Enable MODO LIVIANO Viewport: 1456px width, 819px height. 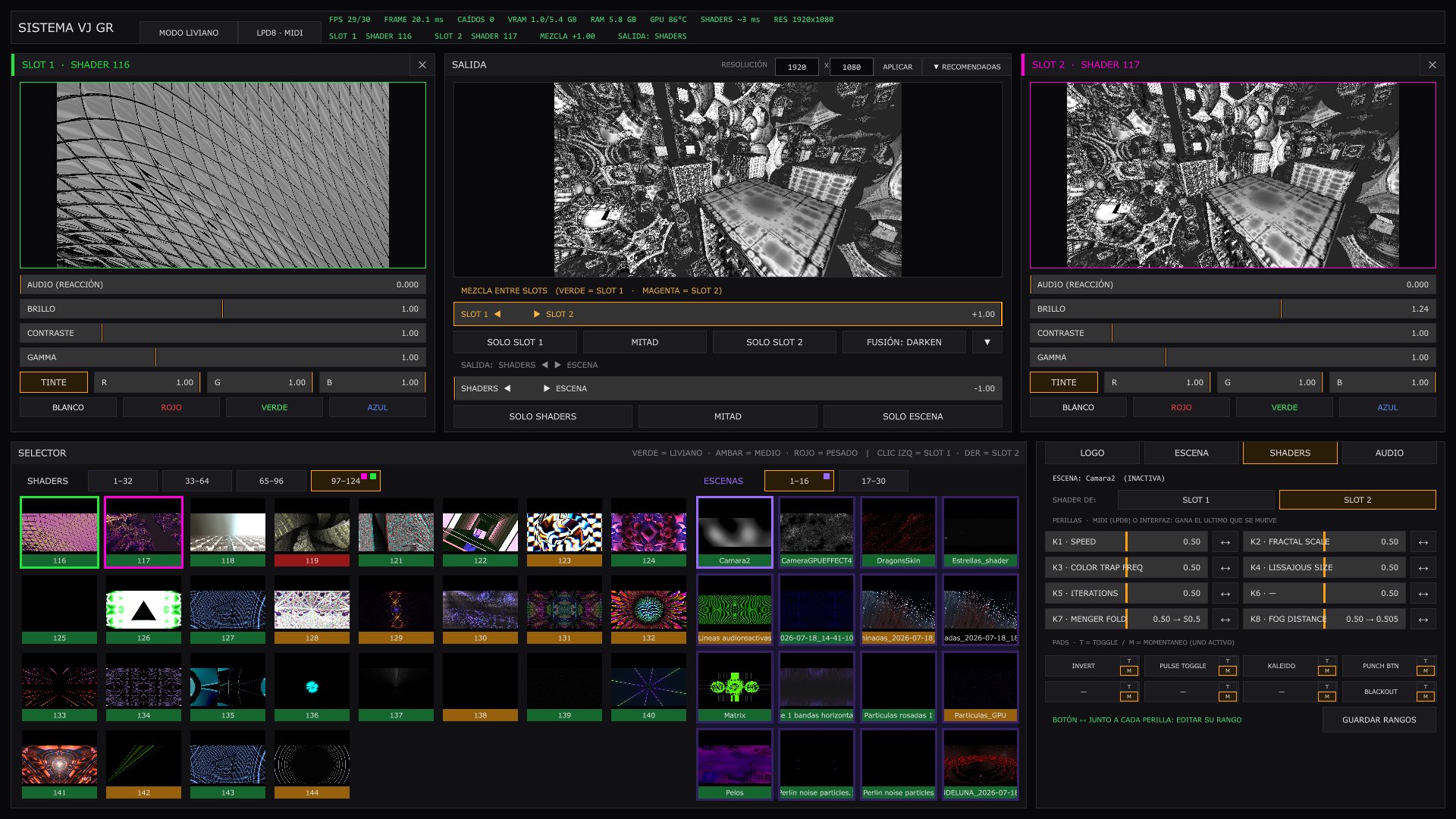(x=189, y=33)
